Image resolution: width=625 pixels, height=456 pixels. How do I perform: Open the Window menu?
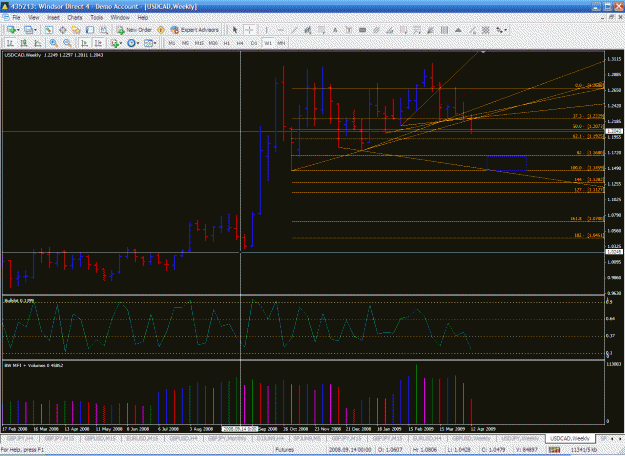[x=120, y=18]
